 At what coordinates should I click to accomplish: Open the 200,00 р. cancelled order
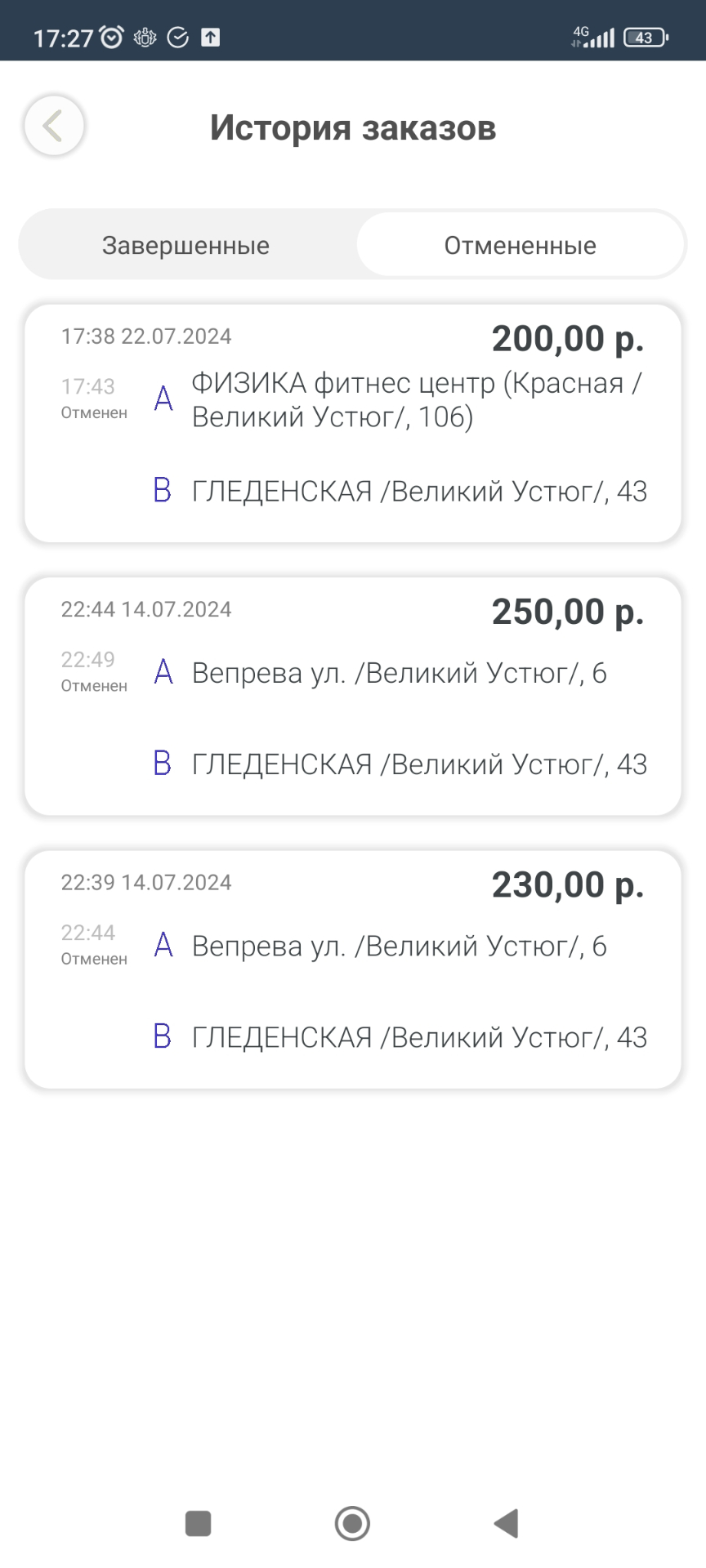click(x=353, y=423)
